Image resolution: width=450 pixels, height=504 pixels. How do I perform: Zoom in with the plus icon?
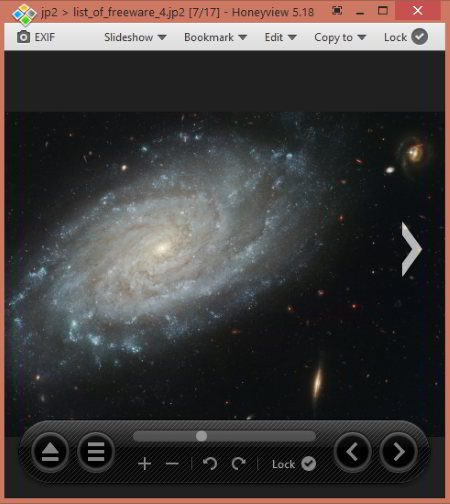tap(144, 464)
